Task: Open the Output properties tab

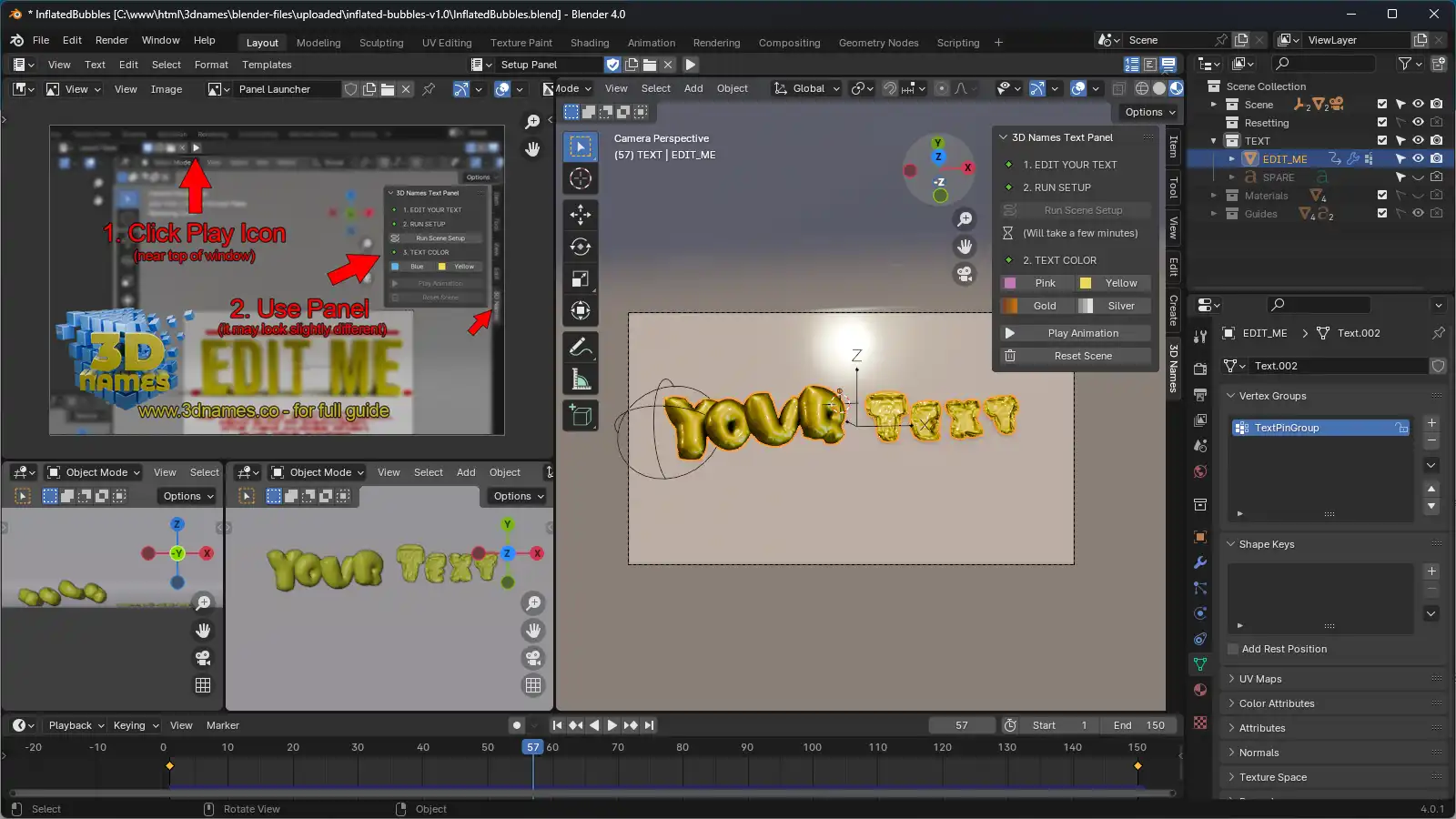Action: (x=1200, y=395)
